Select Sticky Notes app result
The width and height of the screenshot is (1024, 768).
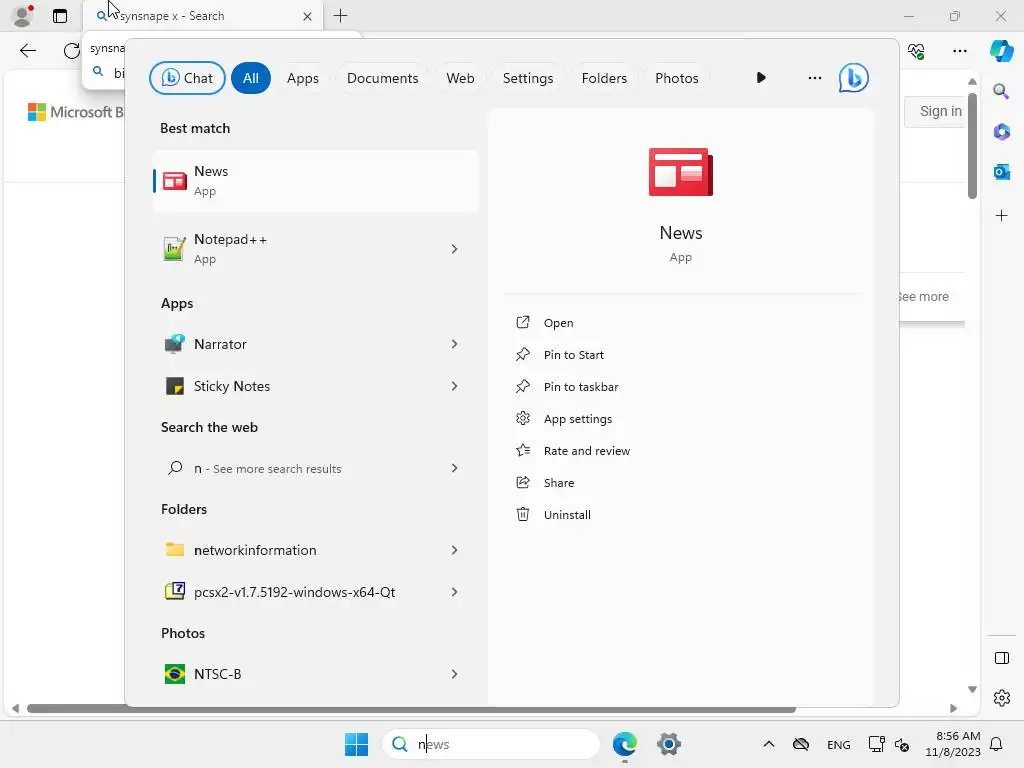coord(315,386)
